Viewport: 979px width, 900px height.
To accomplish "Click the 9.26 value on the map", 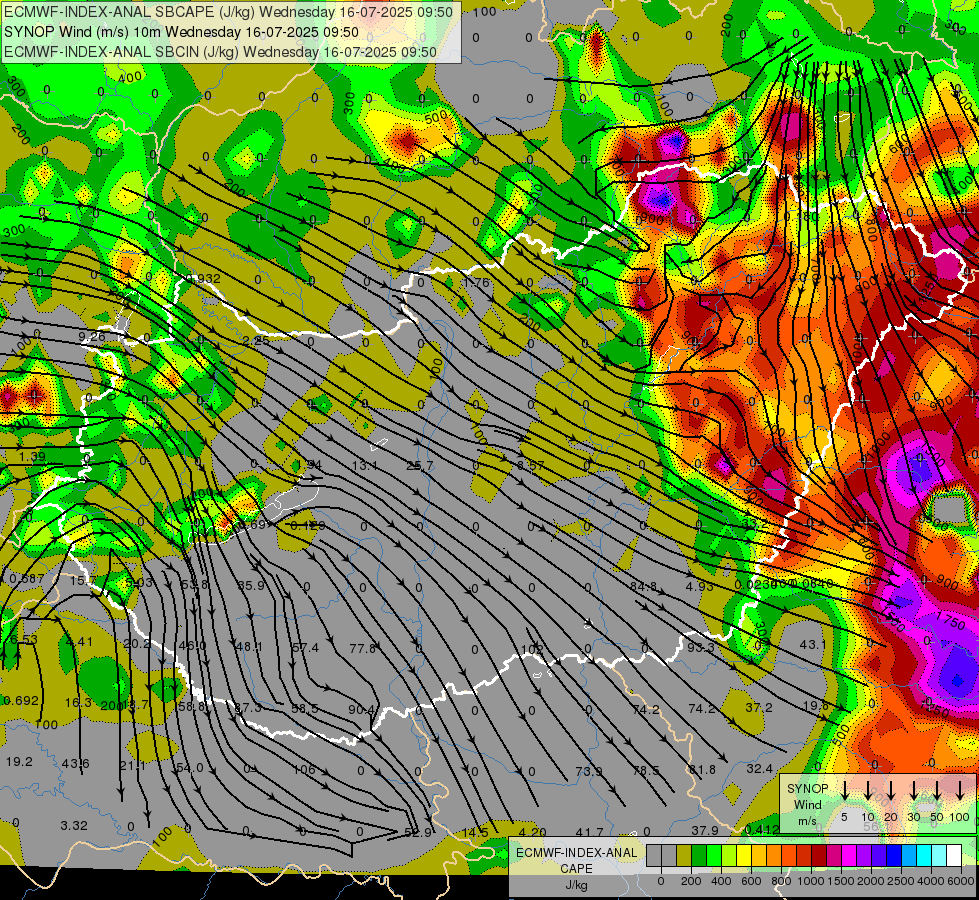I will pos(92,337).
